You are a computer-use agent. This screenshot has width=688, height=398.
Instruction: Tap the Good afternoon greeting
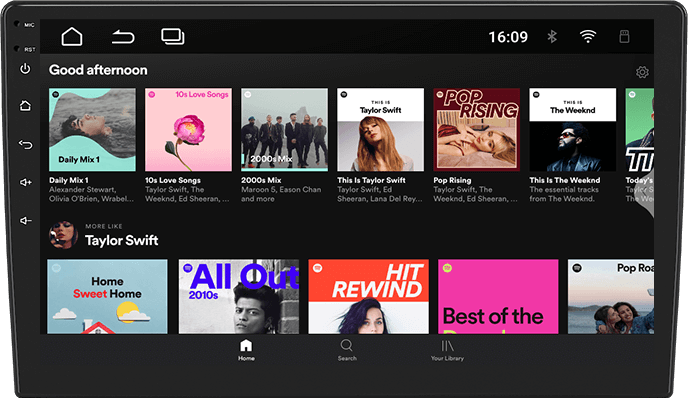pos(98,70)
